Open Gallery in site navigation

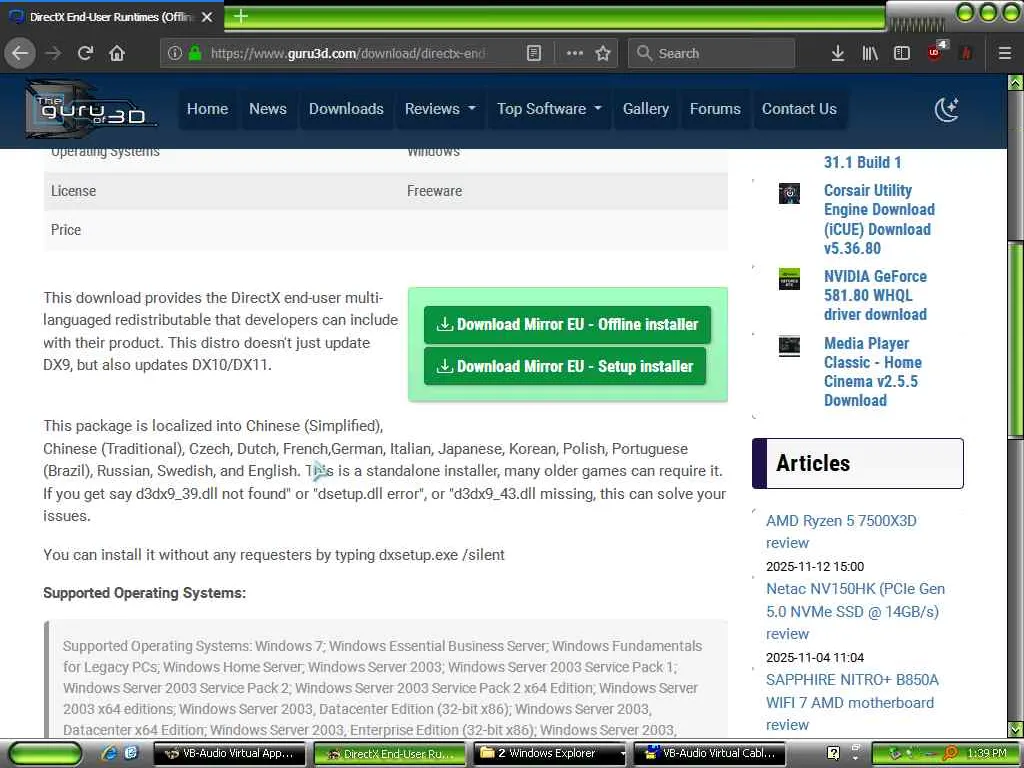pos(645,109)
